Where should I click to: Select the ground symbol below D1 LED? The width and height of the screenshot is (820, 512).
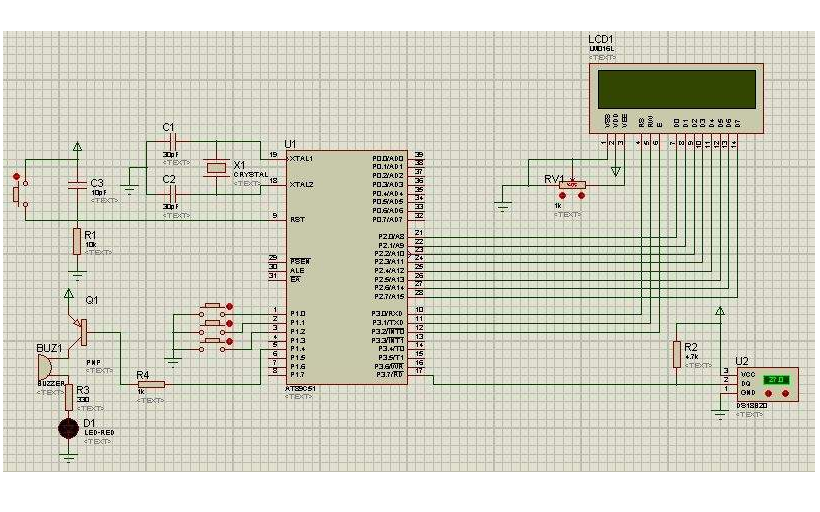point(69,459)
